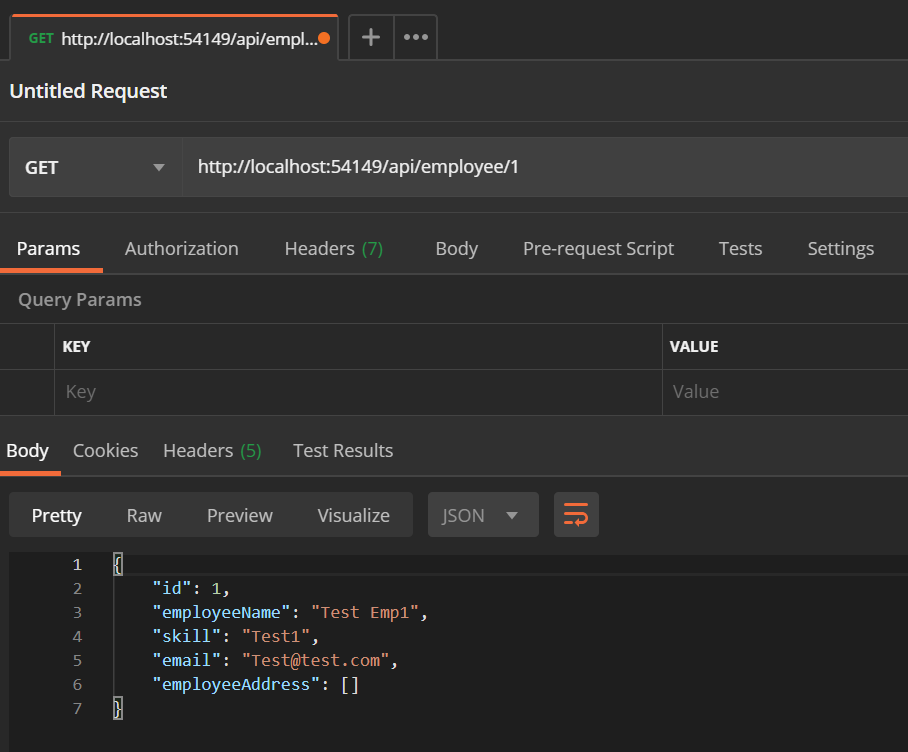Switch response view to Raw
The width and height of the screenshot is (908, 752).
point(143,514)
